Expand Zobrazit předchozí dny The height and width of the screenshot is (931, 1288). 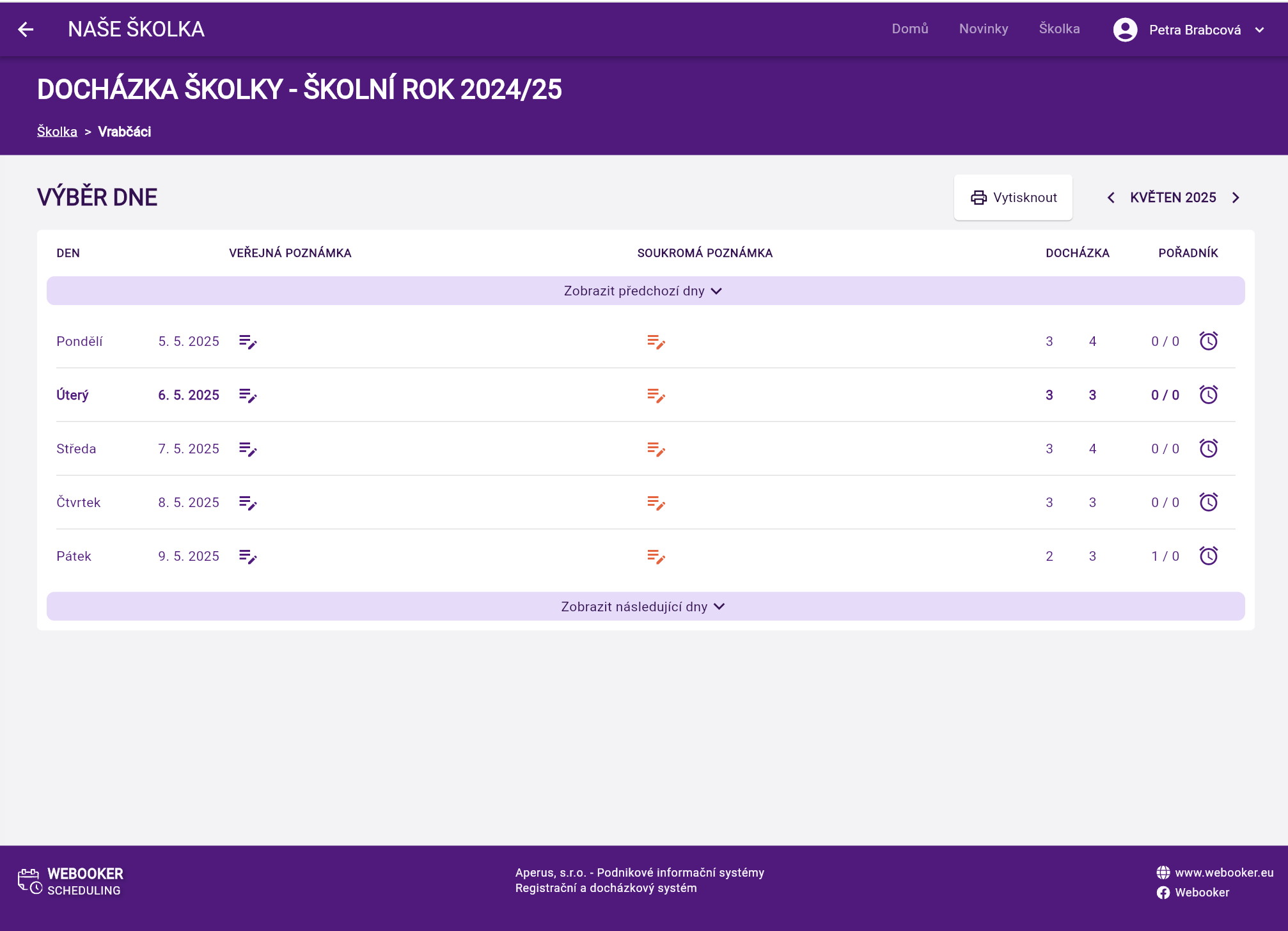click(645, 291)
